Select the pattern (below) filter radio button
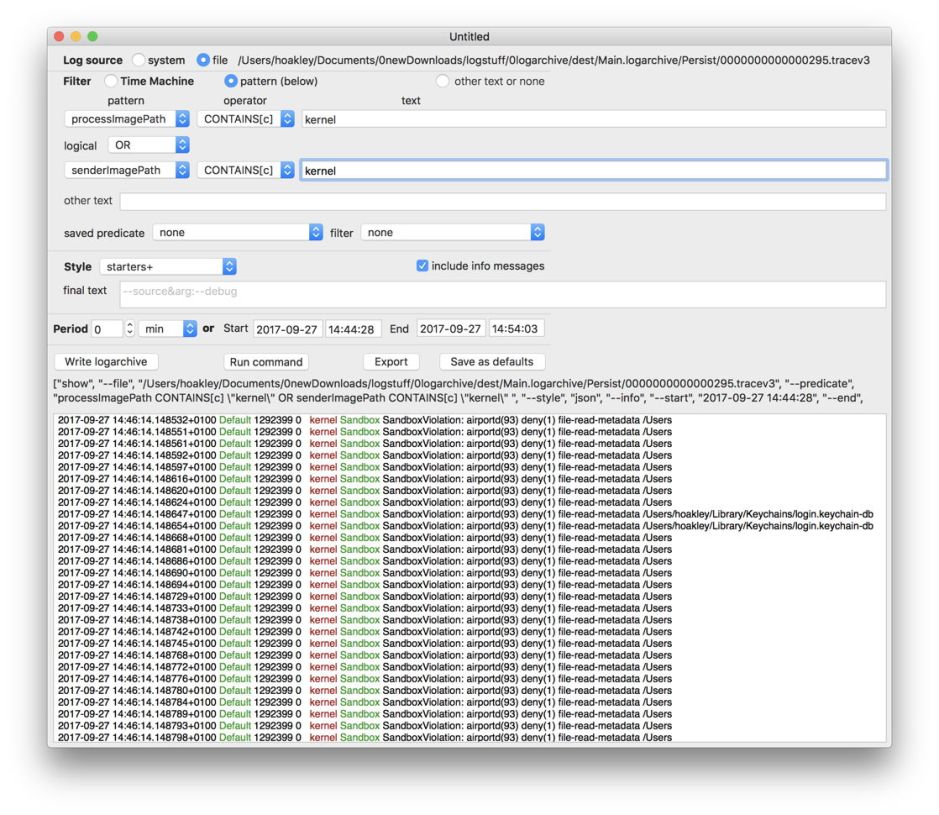Screen dimensions: 939x815 point(231,81)
